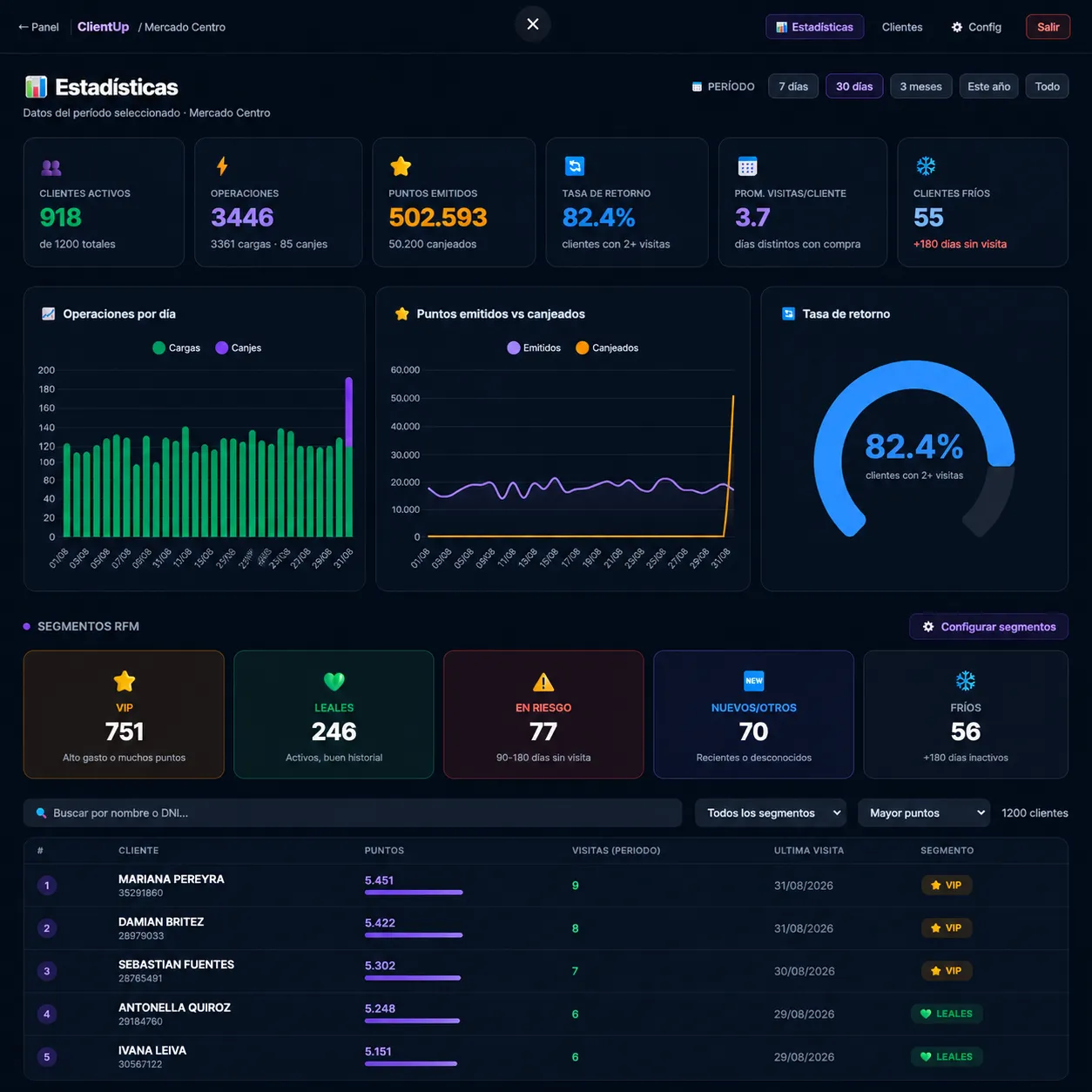
Task: Select the 3 meses period
Action: coord(920,86)
